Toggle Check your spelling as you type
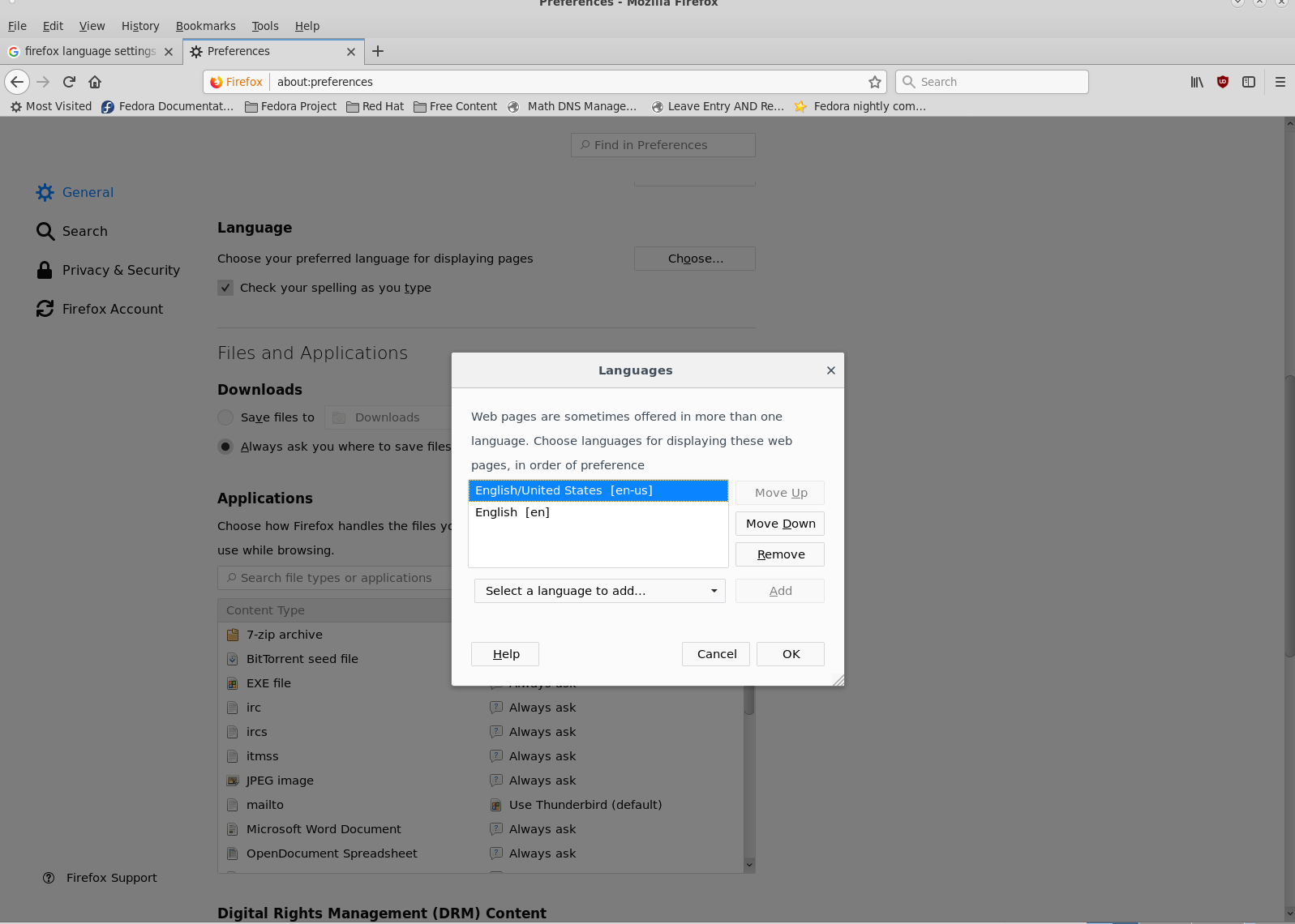This screenshot has height=924, width=1295. pos(225,288)
